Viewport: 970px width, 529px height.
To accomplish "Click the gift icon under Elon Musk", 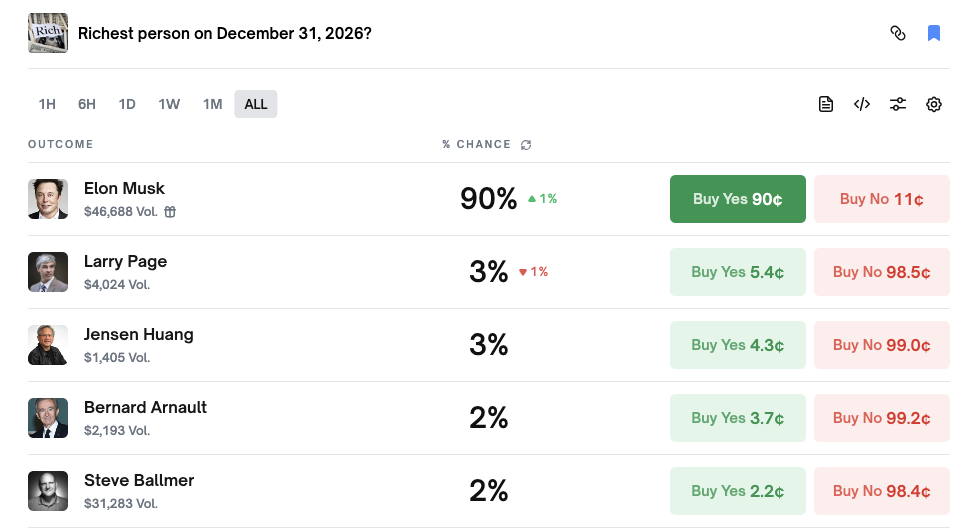I will point(170,212).
